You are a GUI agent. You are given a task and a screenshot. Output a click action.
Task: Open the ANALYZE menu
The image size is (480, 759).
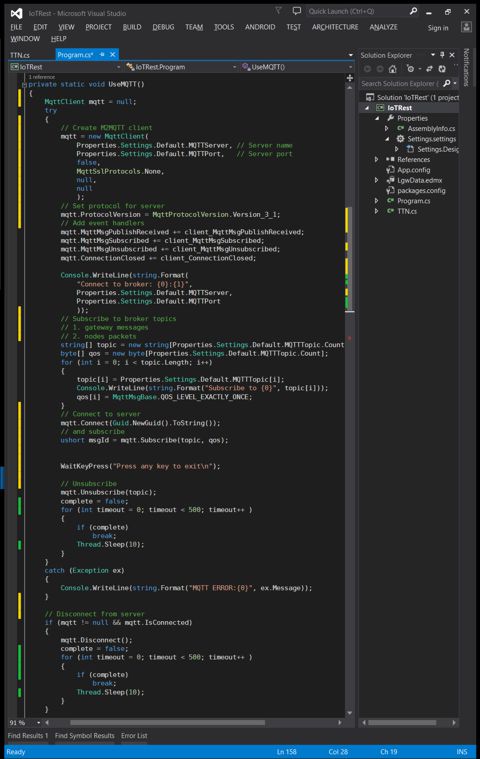(383, 27)
